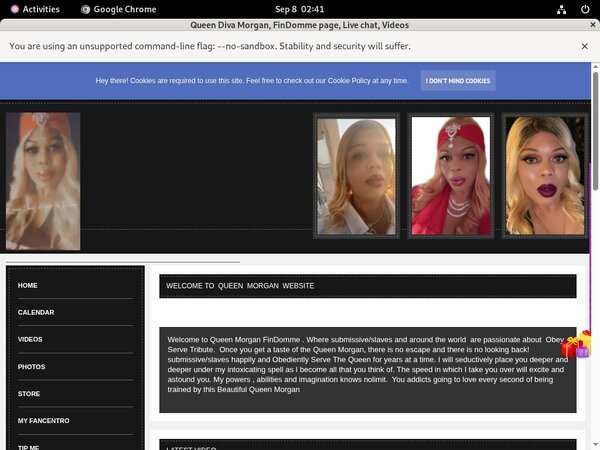The image size is (600, 450).
Task: Open the network status icon in top bar
Action: (543, 9)
